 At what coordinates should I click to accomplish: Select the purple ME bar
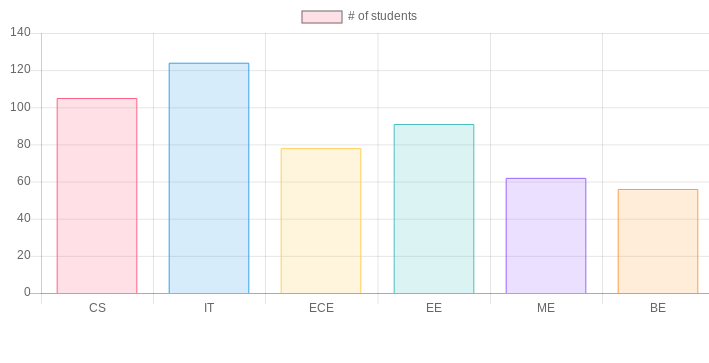[x=546, y=236]
